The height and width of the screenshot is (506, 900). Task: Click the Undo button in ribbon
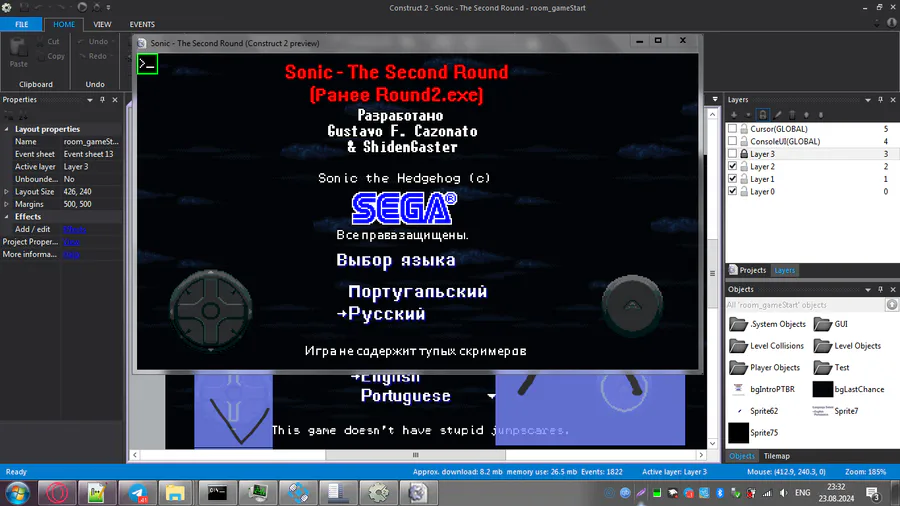[x=94, y=41]
